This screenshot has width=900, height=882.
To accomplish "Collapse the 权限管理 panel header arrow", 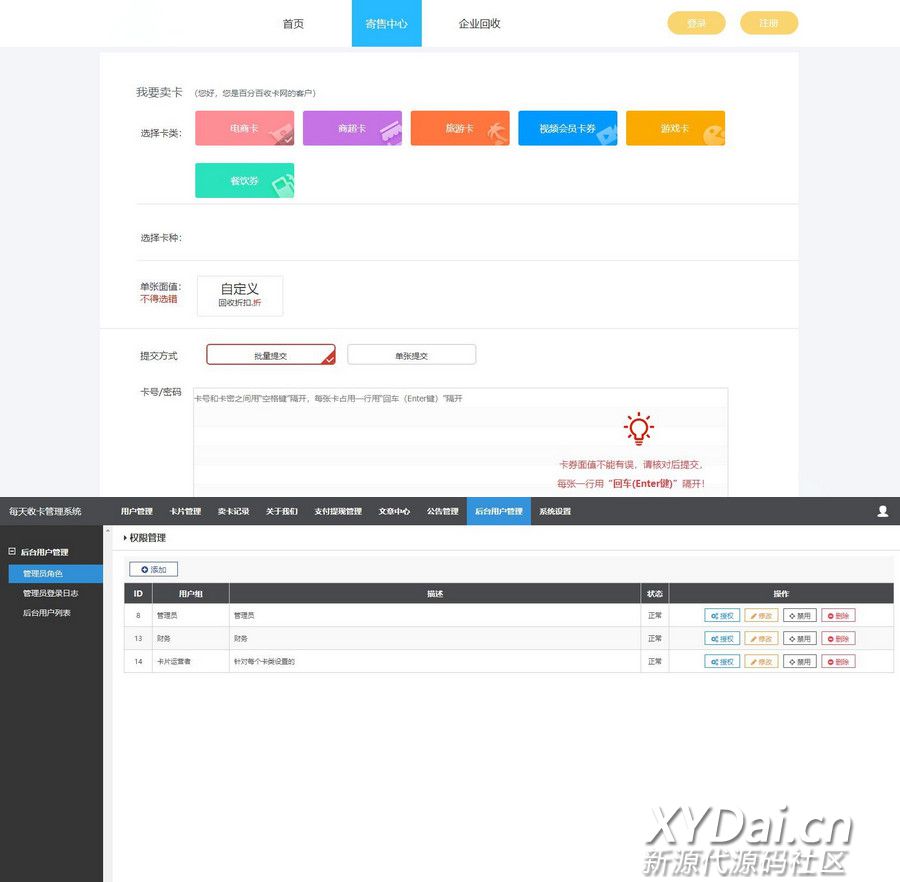I will 126,538.
